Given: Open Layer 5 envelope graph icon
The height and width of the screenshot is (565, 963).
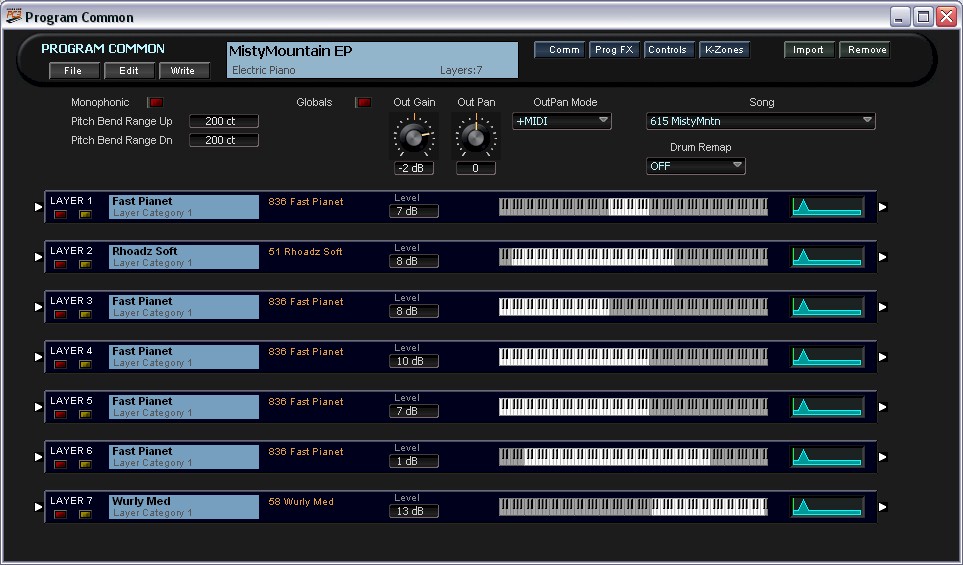Looking at the screenshot, I should click(827, 407).
